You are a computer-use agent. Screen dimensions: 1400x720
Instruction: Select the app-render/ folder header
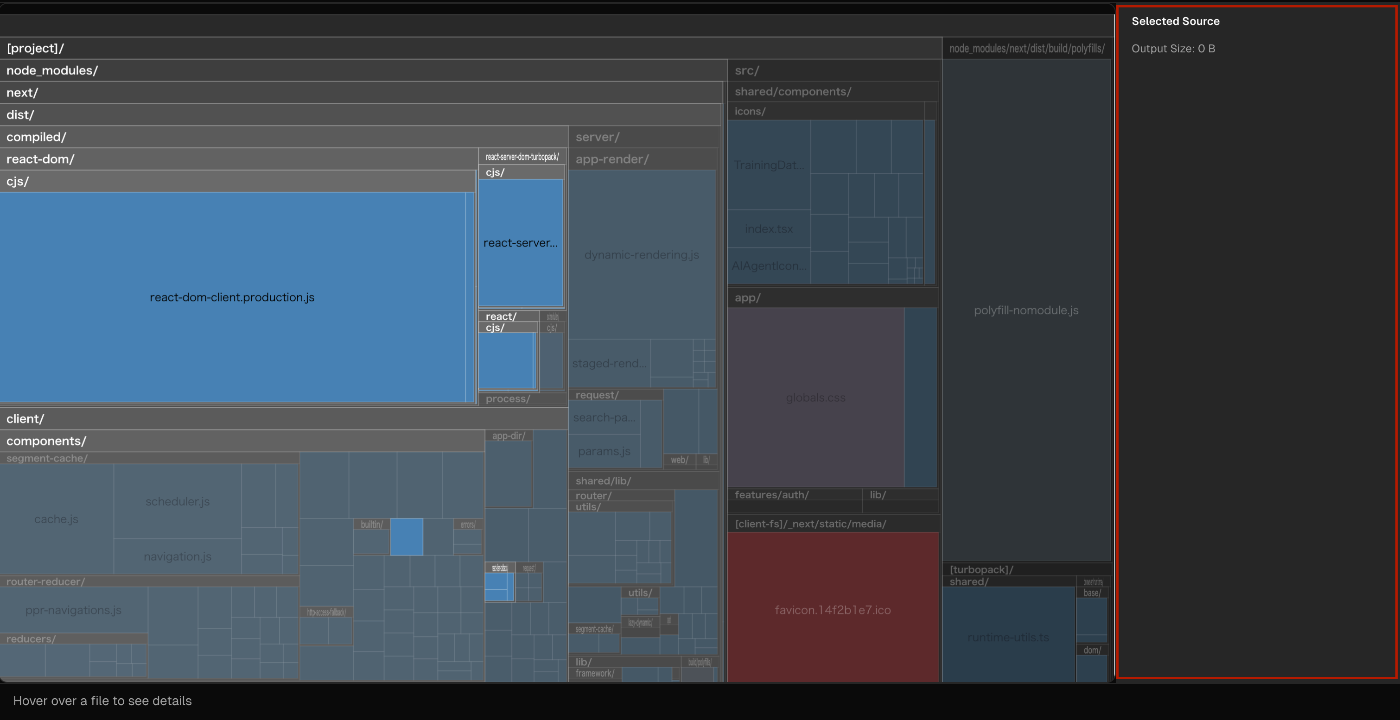click(643, 159)
